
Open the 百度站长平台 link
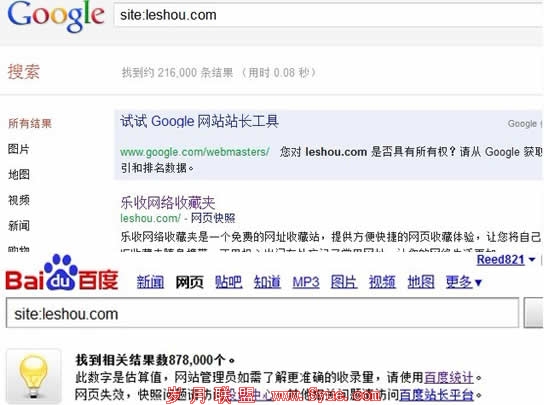pos(436,395)
